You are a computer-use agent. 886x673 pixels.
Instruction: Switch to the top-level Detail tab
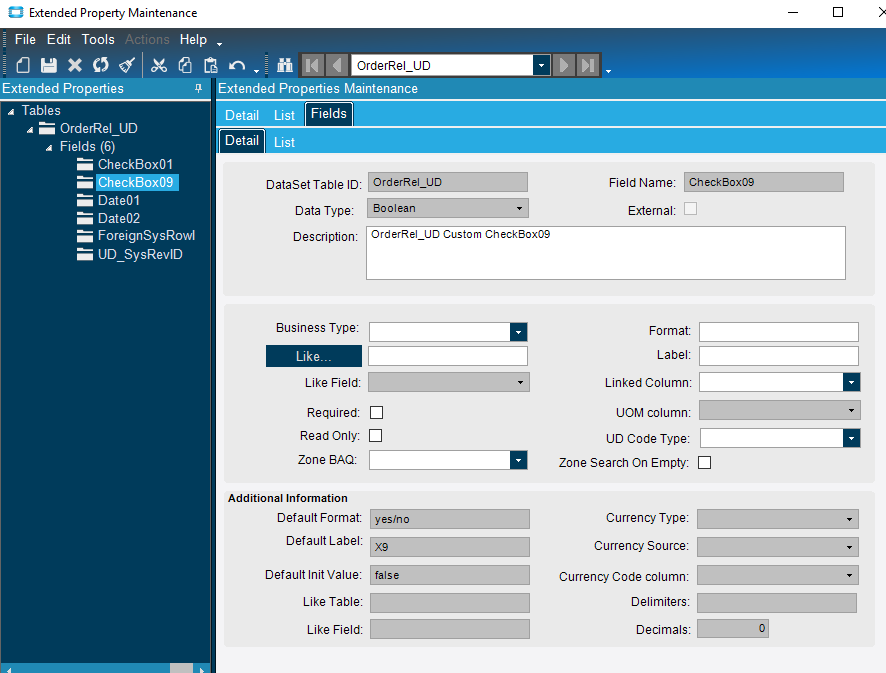(x=242, y=115)
